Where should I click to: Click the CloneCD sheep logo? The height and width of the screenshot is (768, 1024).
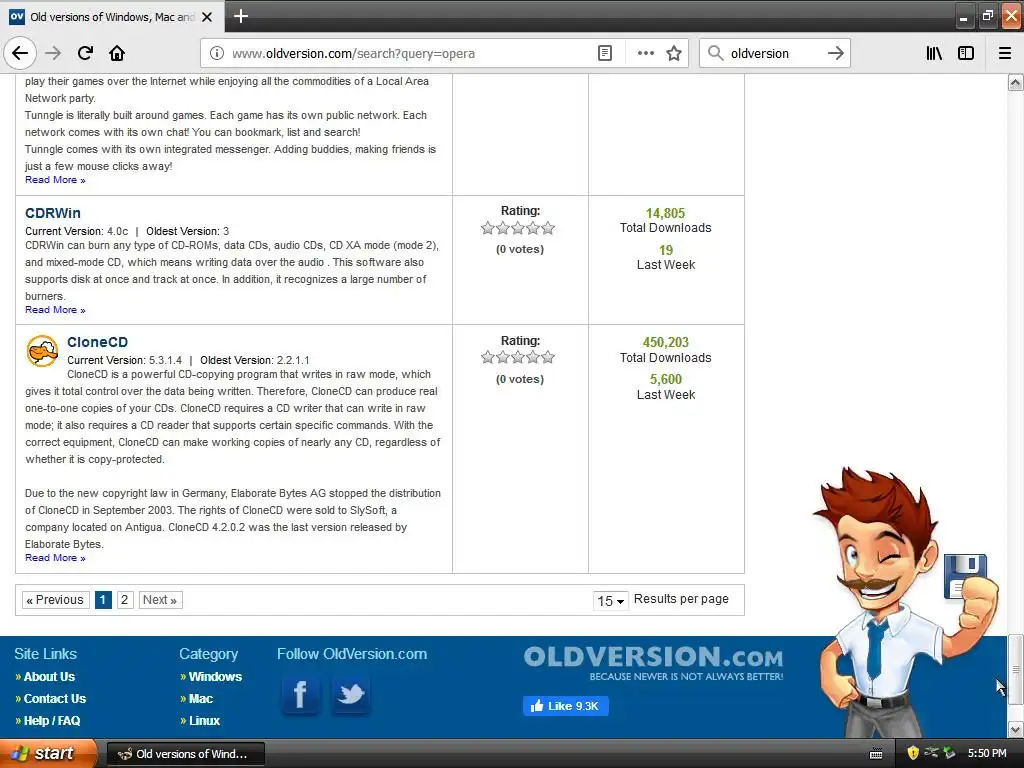[x=42, y=351]
